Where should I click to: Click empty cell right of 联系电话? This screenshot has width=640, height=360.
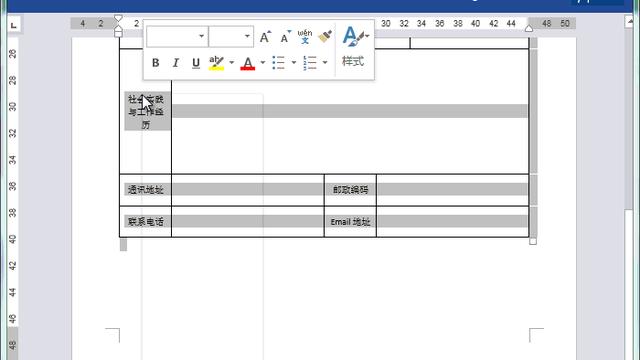[248, 222]
